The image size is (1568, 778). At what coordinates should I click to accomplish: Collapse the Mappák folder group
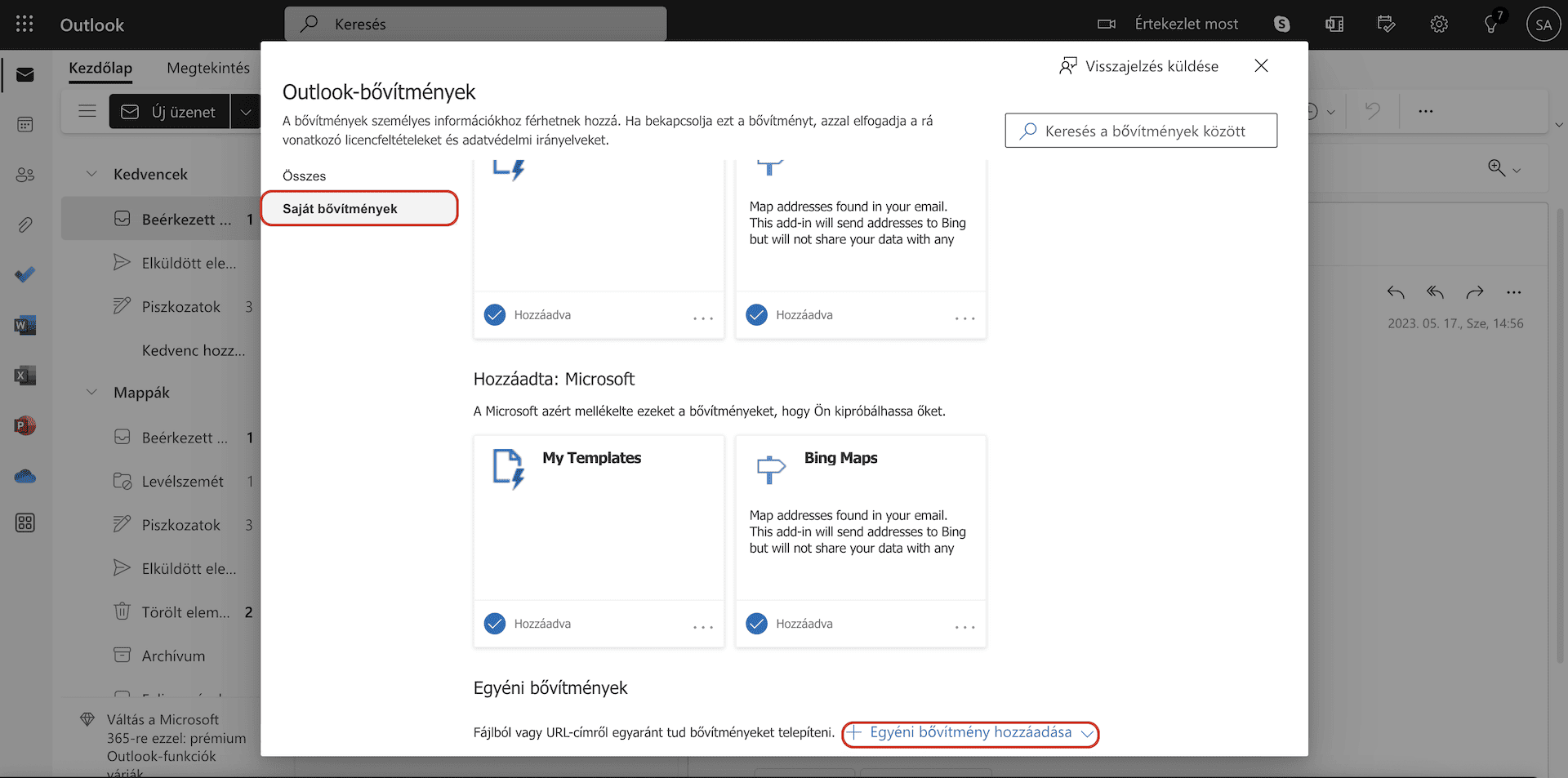tap(91, 392)
